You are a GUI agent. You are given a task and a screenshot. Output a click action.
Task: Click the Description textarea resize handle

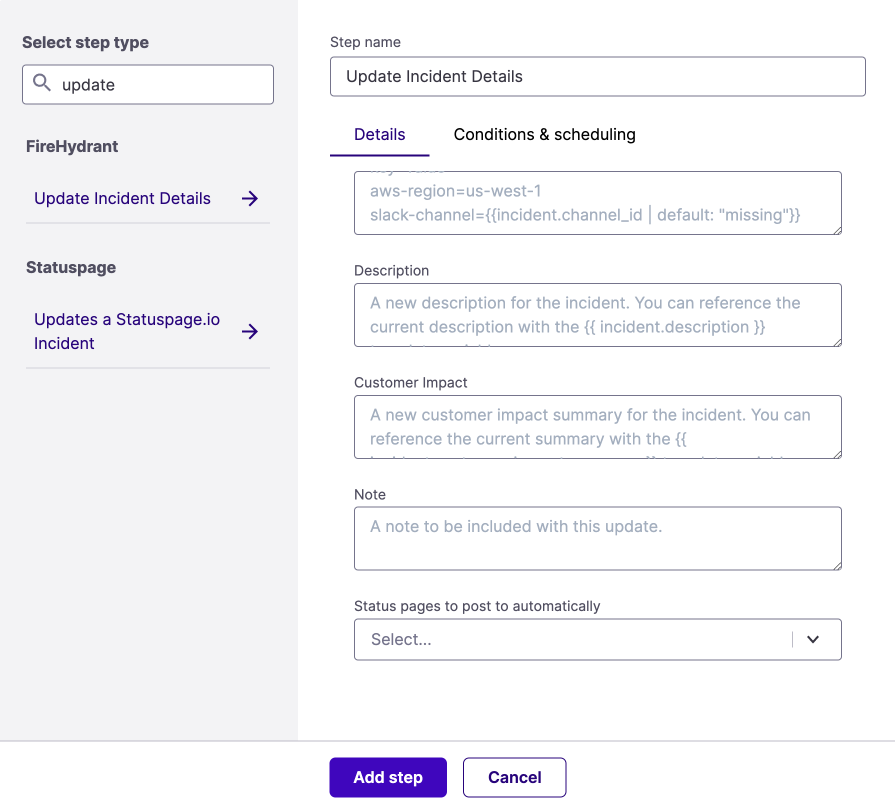click(x=837, y=342)
